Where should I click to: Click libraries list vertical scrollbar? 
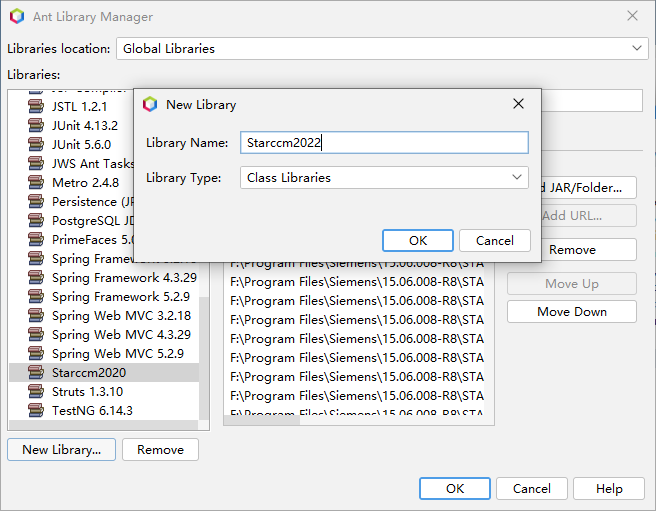(204, 358)
